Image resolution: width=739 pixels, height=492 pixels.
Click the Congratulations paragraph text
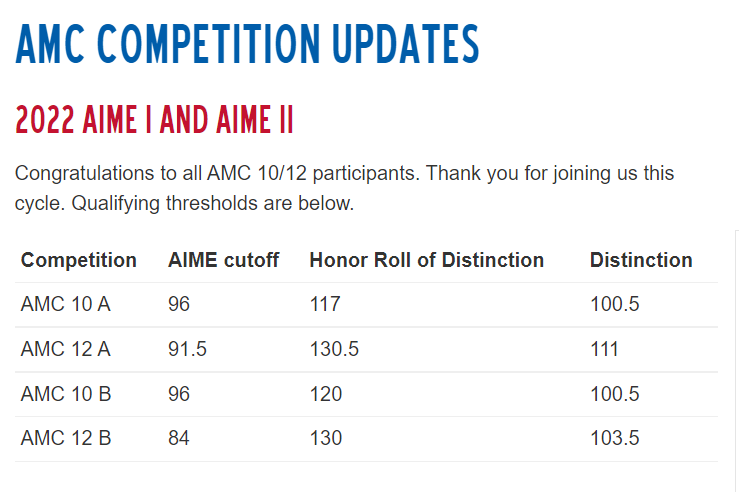345,188
